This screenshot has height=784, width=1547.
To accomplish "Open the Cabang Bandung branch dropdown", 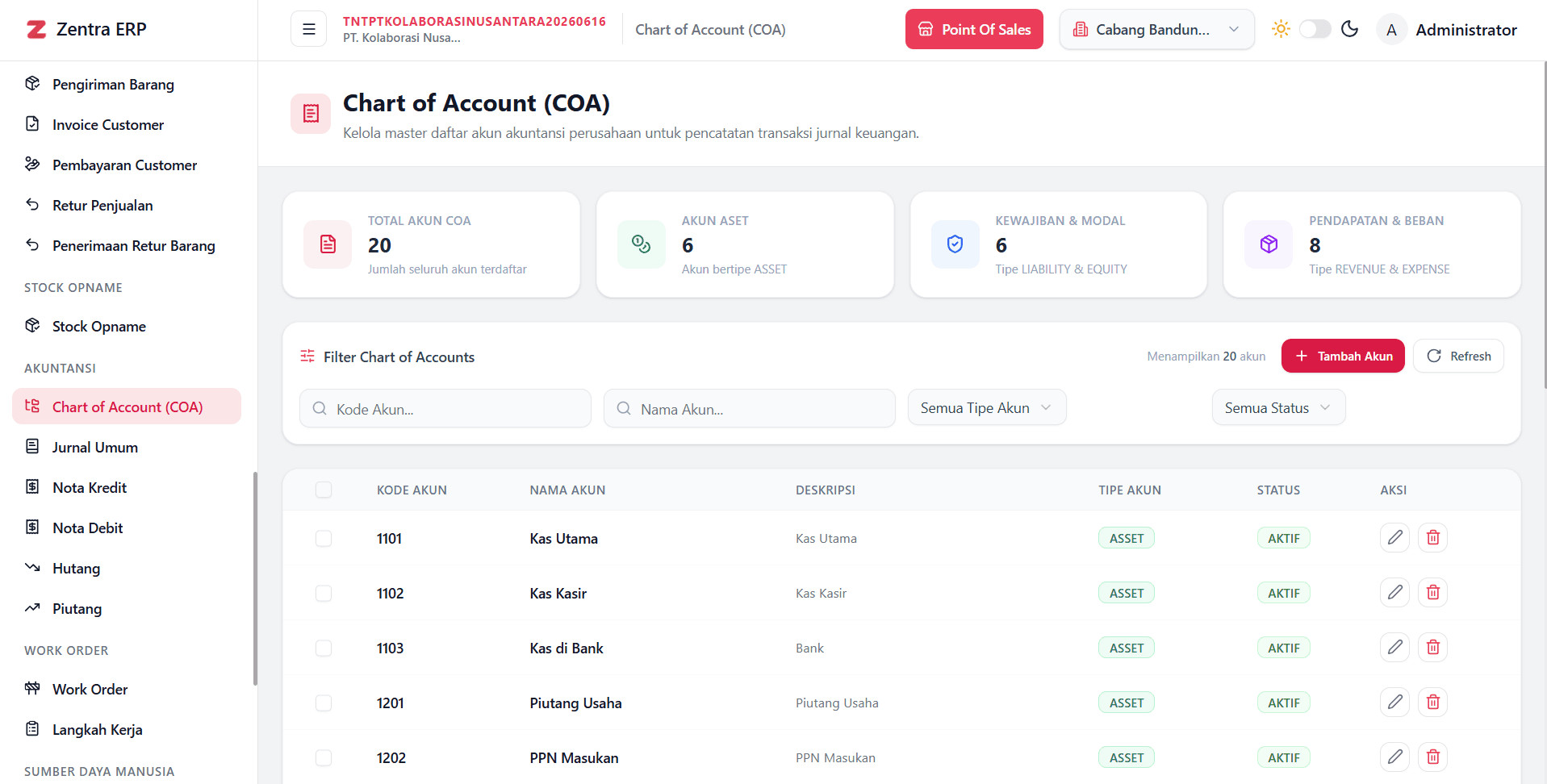I will coord(1156,29).
